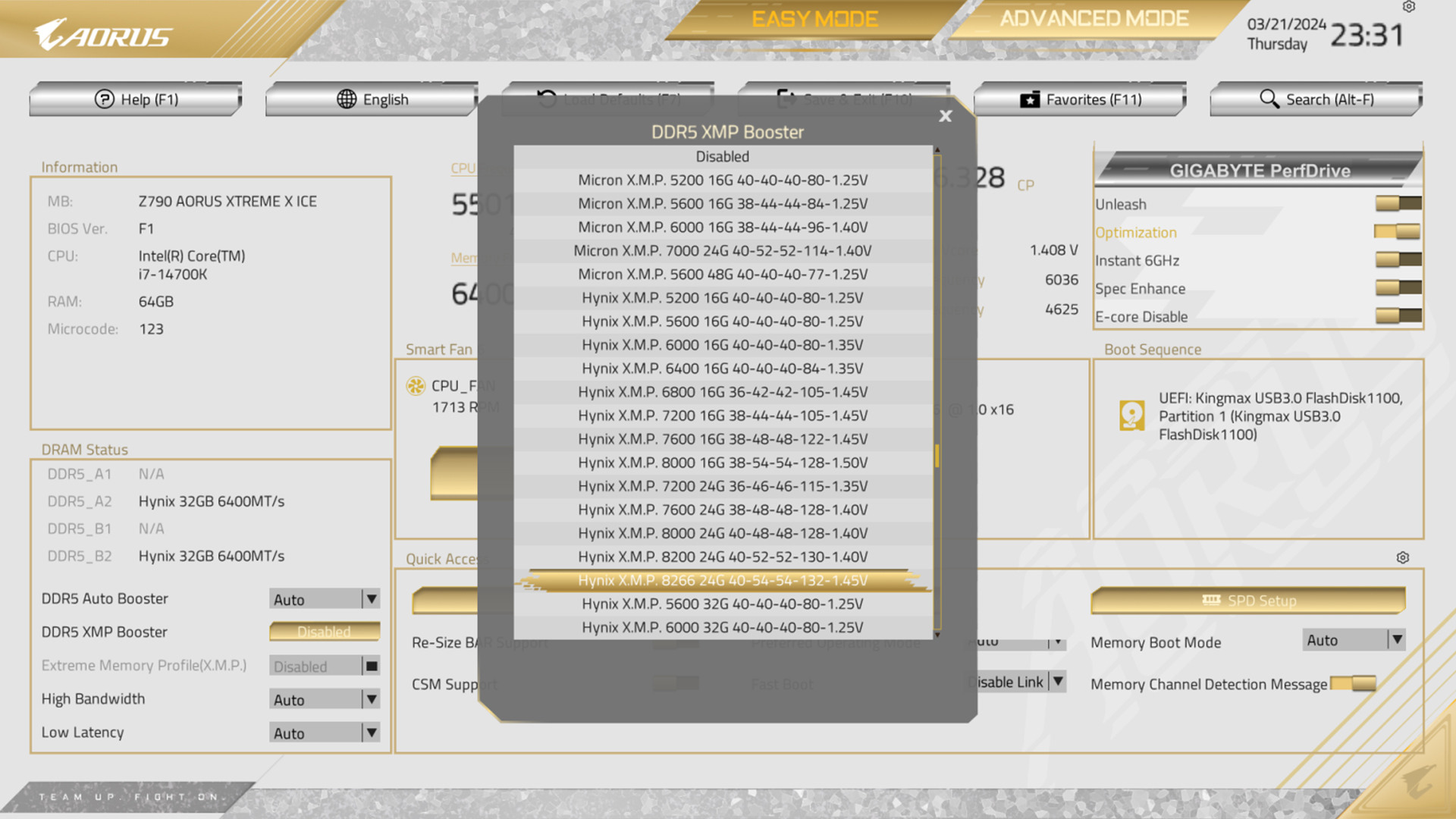Choose Micron X.M.P. 5600 16G 38-44-44-84 profile
This screenshot has height=819, width=1456.
pyautogui.click(x=723, y=204)
